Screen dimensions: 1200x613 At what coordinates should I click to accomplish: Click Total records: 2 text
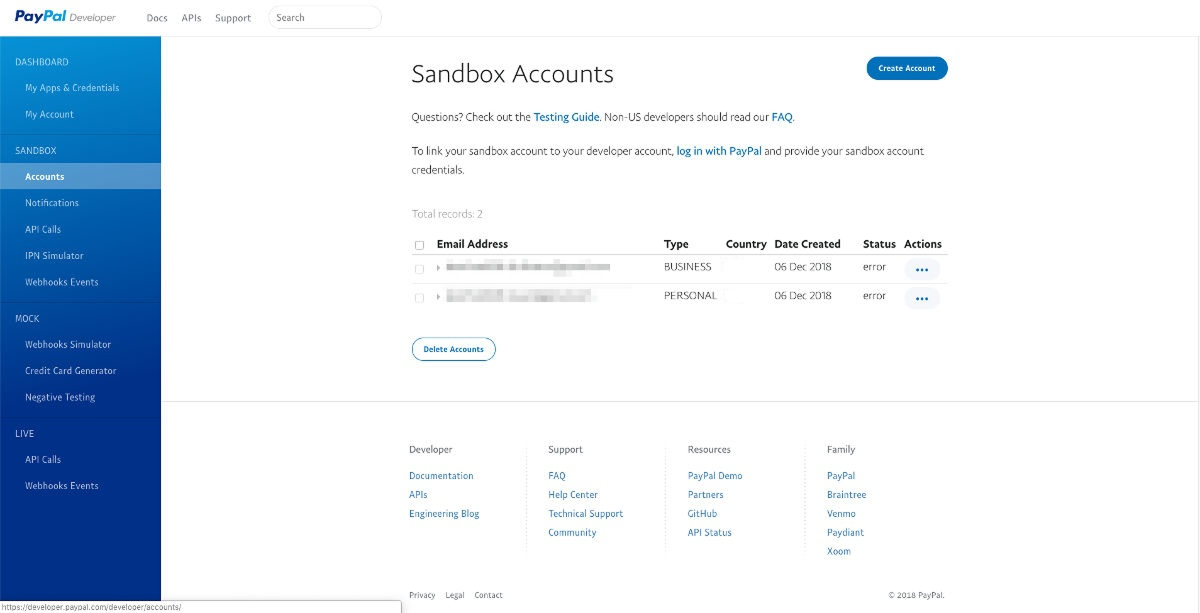pos(447,214)
